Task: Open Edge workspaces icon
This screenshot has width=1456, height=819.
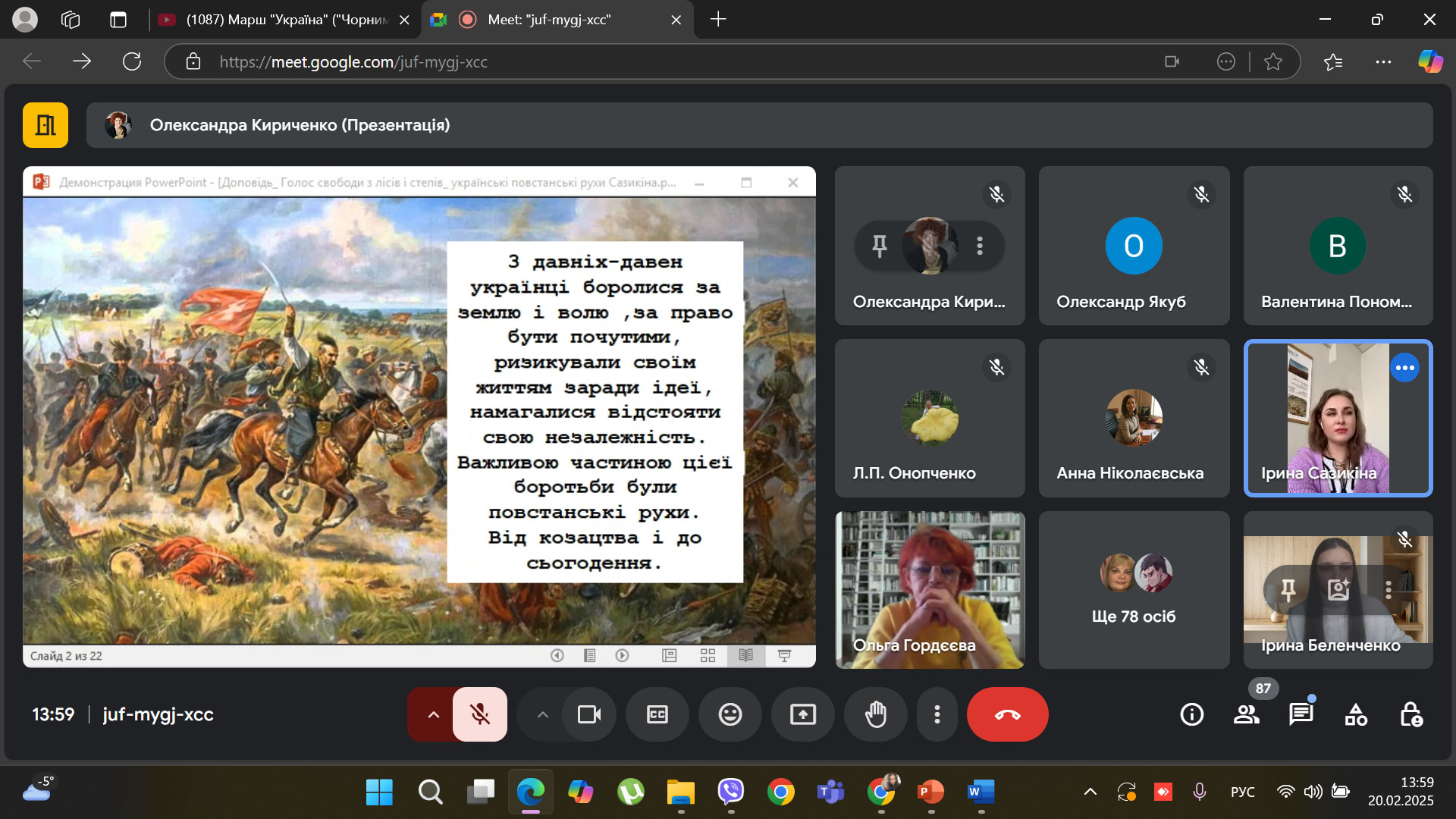Action: [71, 20]
